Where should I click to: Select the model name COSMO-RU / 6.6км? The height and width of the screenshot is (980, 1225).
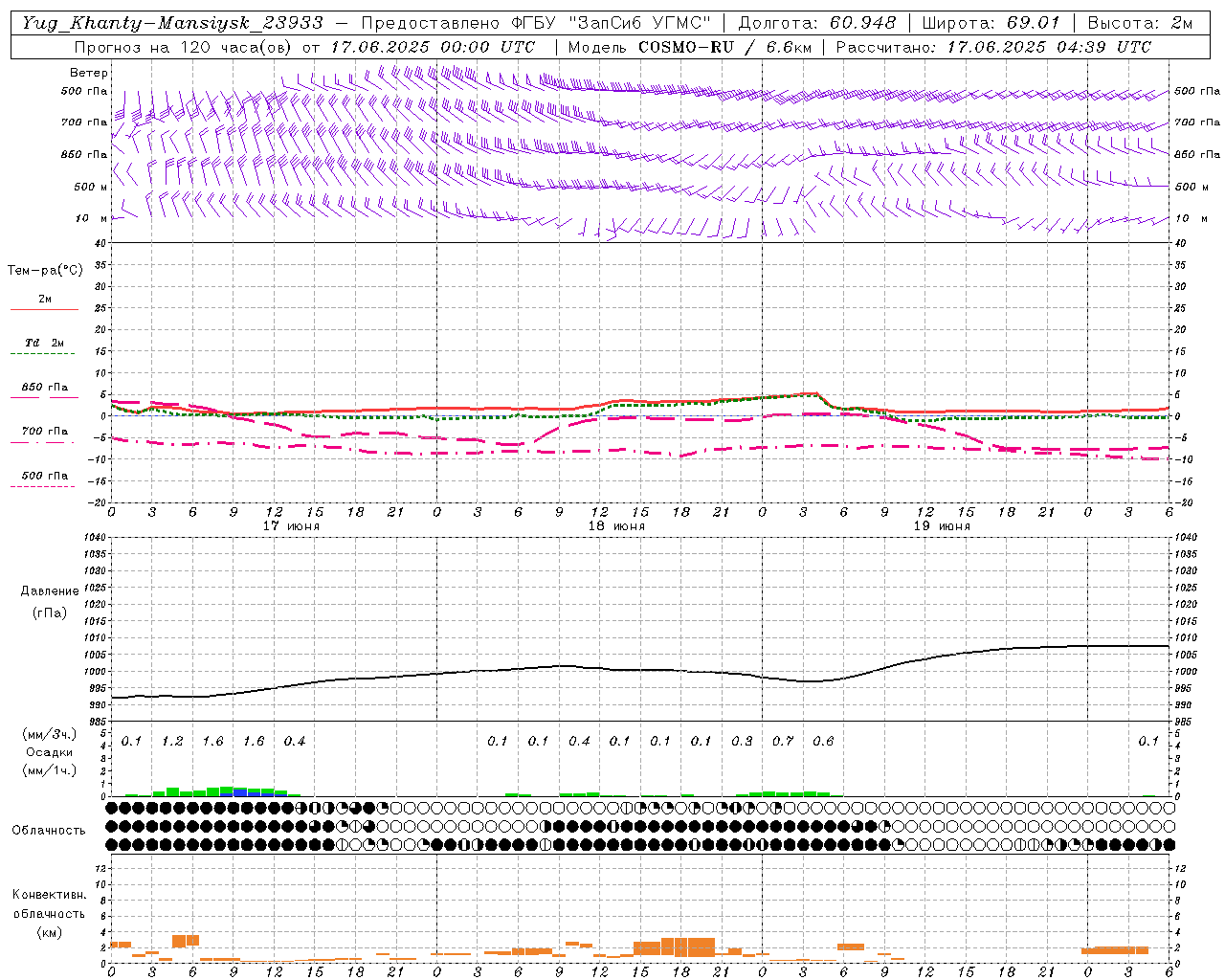725,47
